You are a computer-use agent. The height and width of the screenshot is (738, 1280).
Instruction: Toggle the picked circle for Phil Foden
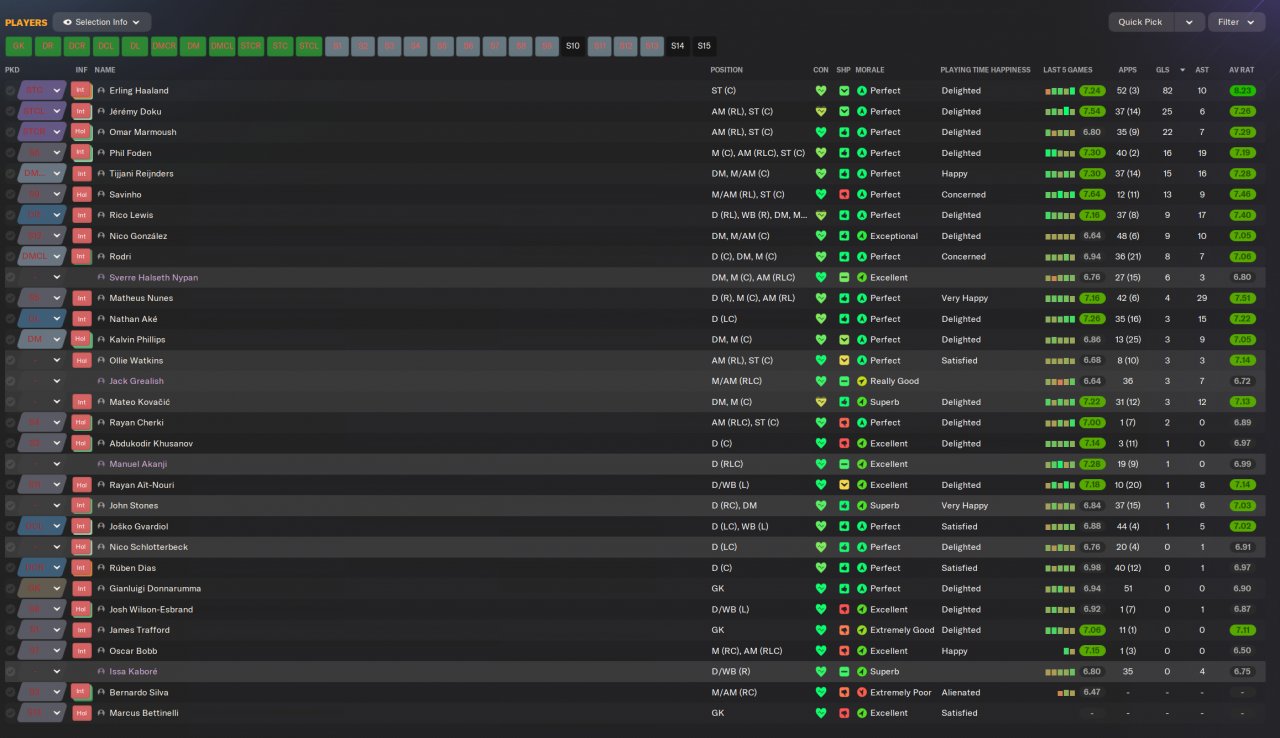10,153
